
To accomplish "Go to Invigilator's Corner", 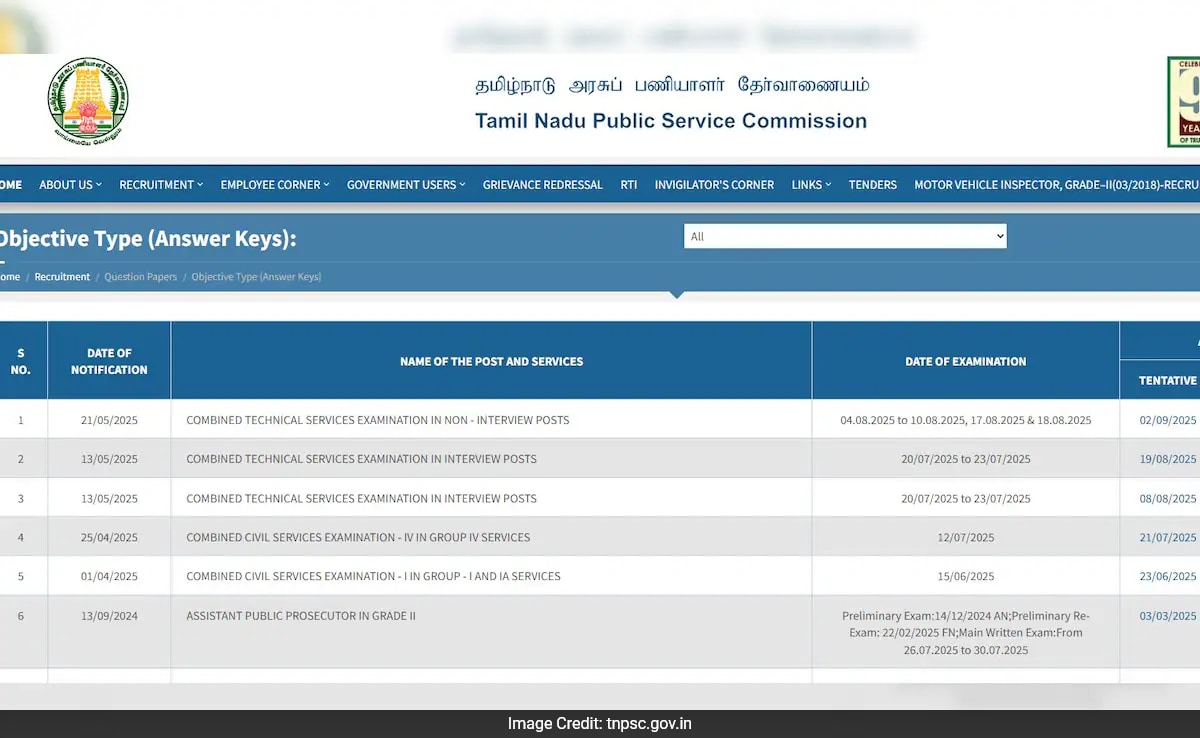I will (x=714, y=185).
